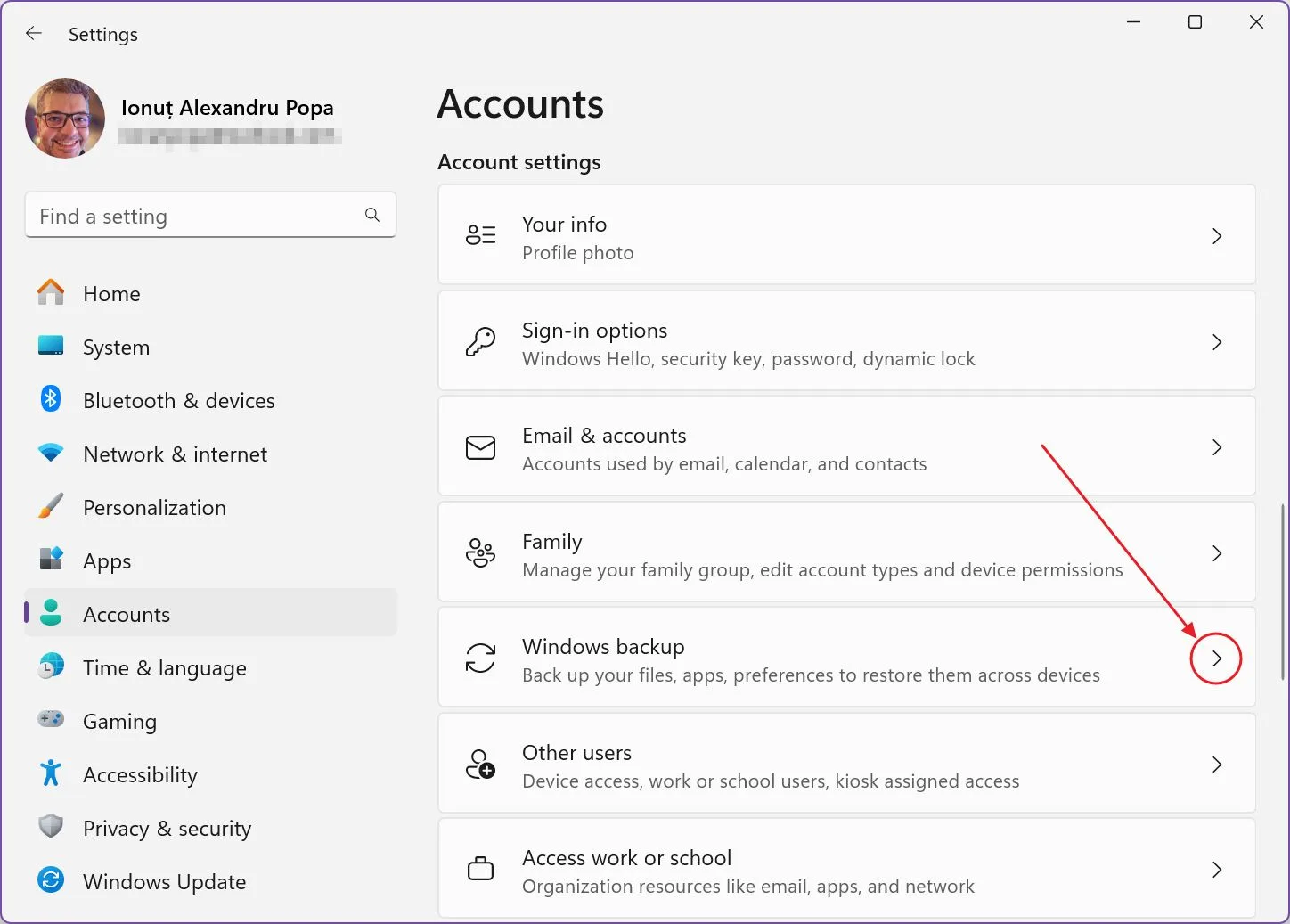1290x924 pixels.
Task: Click the Privacy shield icon
Action: tap(51, 827)
